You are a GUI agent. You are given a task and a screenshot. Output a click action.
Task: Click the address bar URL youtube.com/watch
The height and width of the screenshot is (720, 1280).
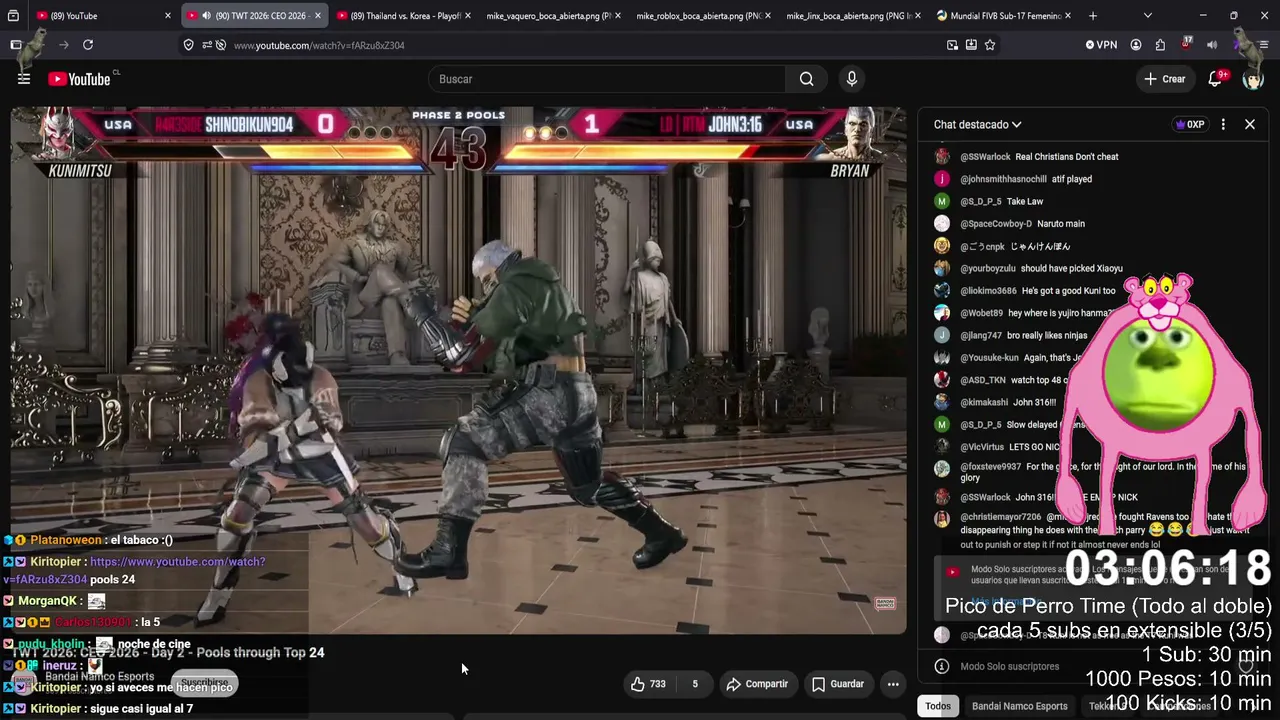[x=319, y=45]
